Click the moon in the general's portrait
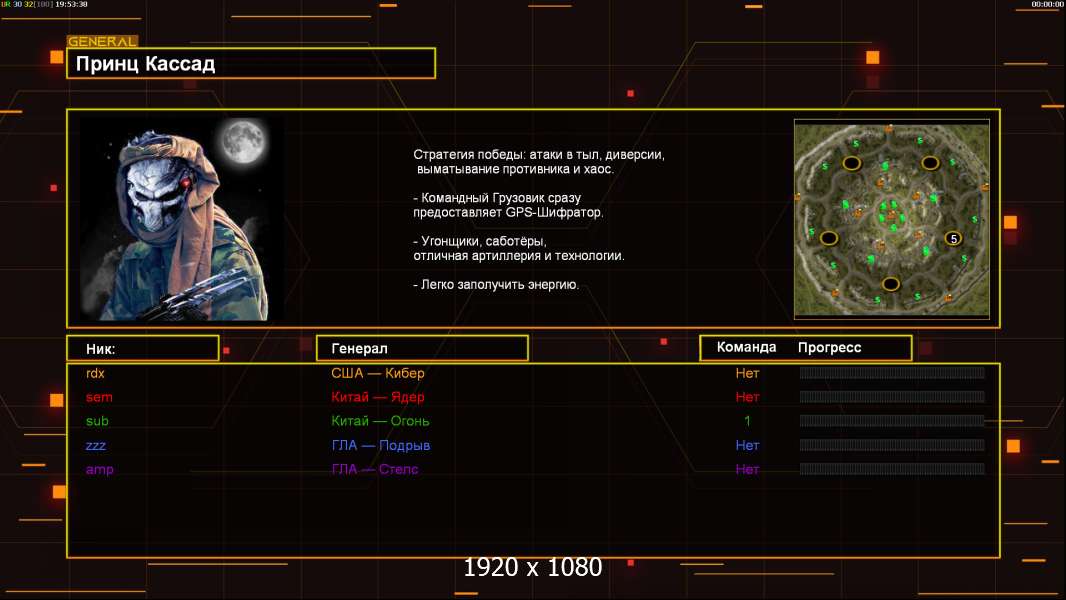This screenshot has height=600, width=1066. pos(242,140)
